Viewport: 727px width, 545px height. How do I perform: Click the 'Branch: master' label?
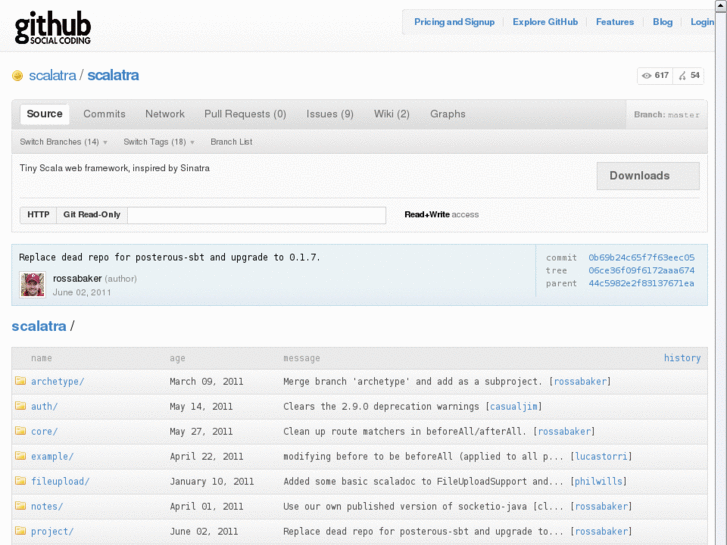(x=667, y=115)
